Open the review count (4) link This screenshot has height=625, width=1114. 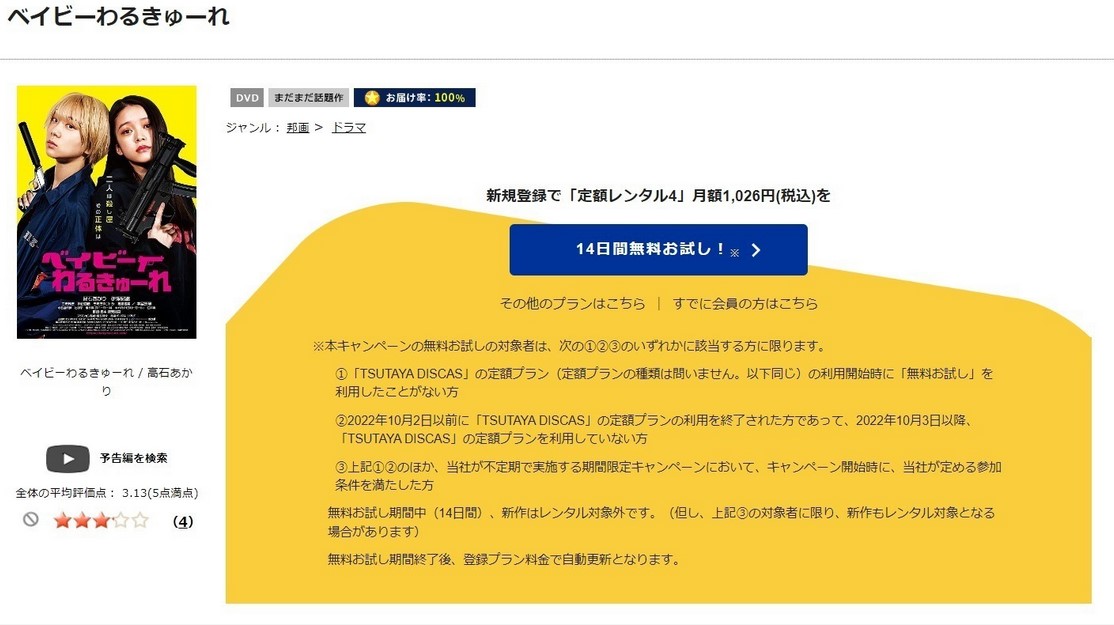(183, 521)
